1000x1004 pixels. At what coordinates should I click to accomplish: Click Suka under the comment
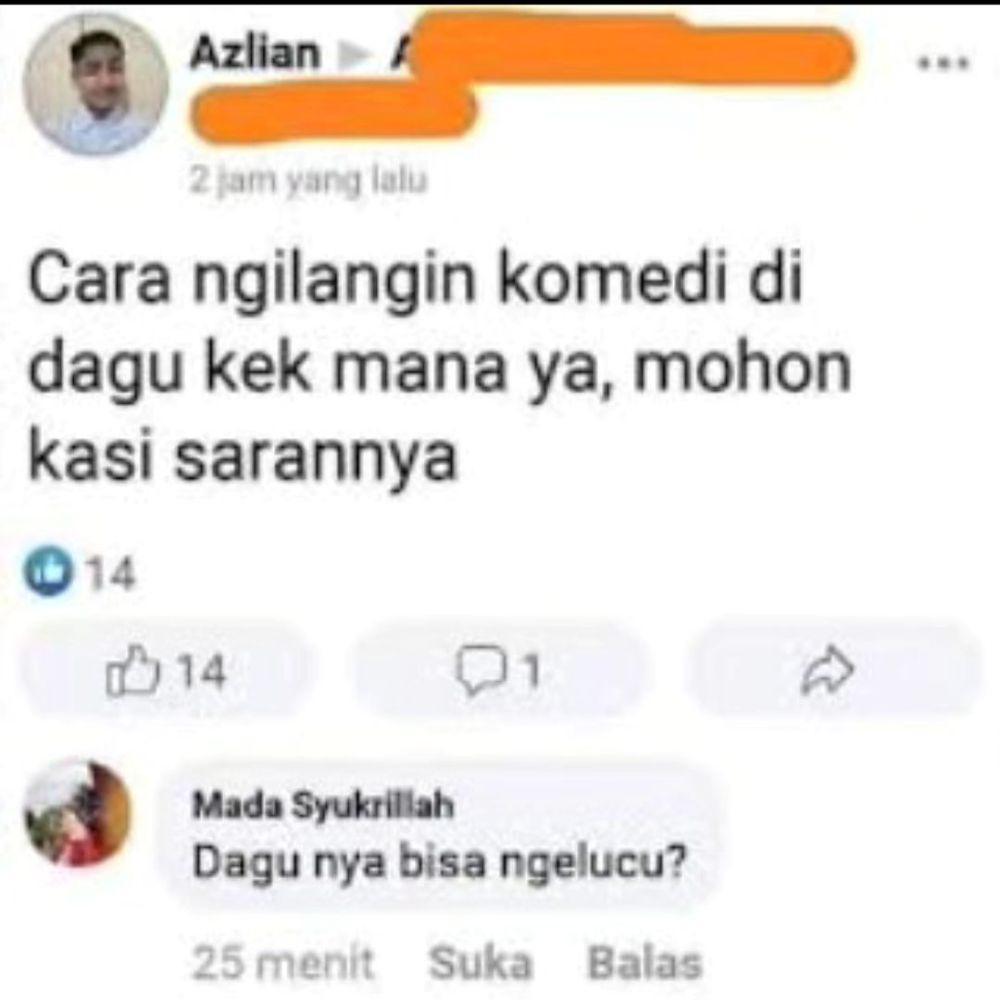click(480, 963)
